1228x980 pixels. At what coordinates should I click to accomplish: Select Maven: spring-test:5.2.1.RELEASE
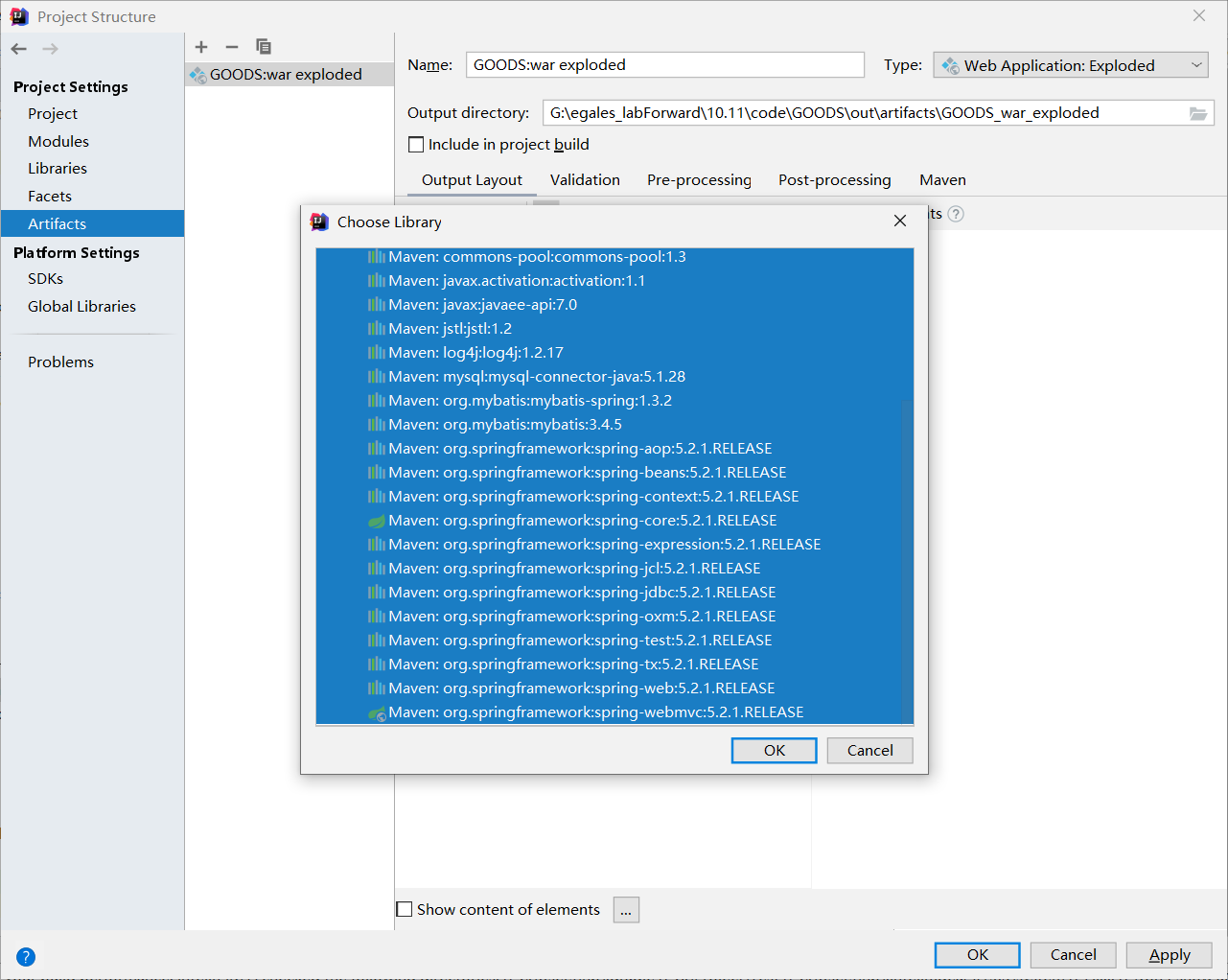(x=614, y=641)
